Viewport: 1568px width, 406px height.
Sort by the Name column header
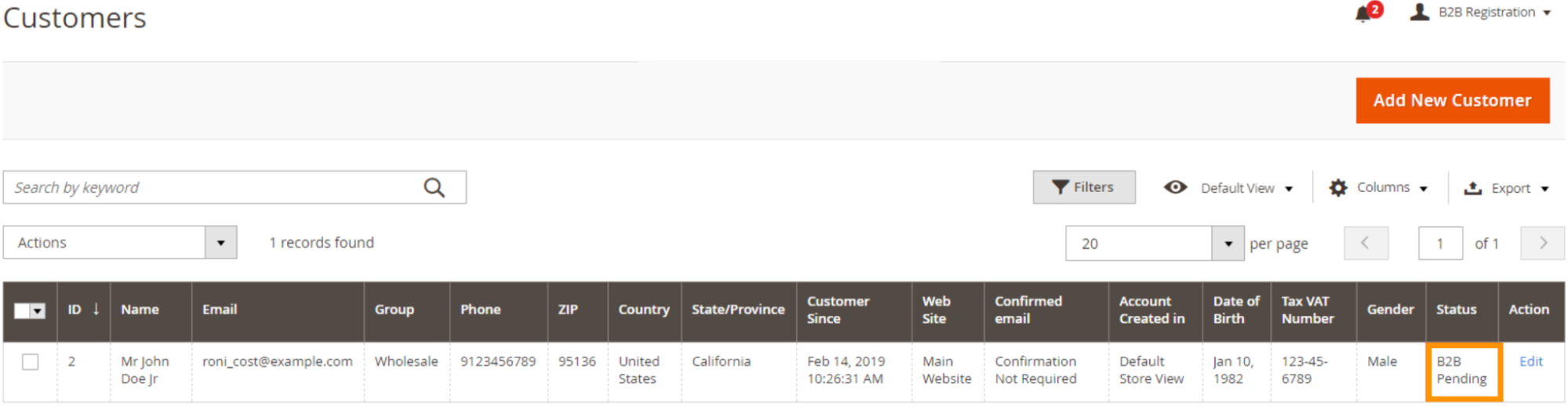140,310
